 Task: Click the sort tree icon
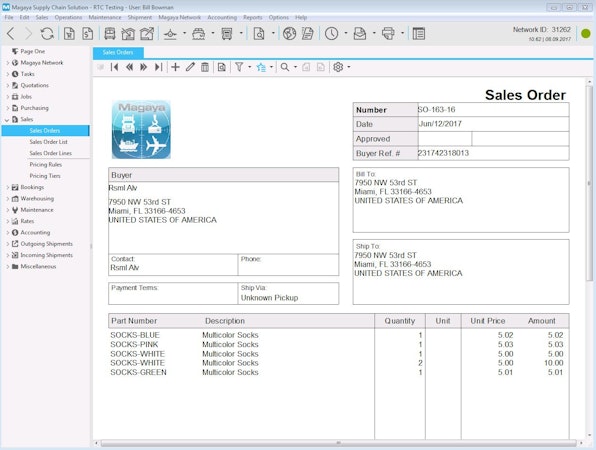261,67
